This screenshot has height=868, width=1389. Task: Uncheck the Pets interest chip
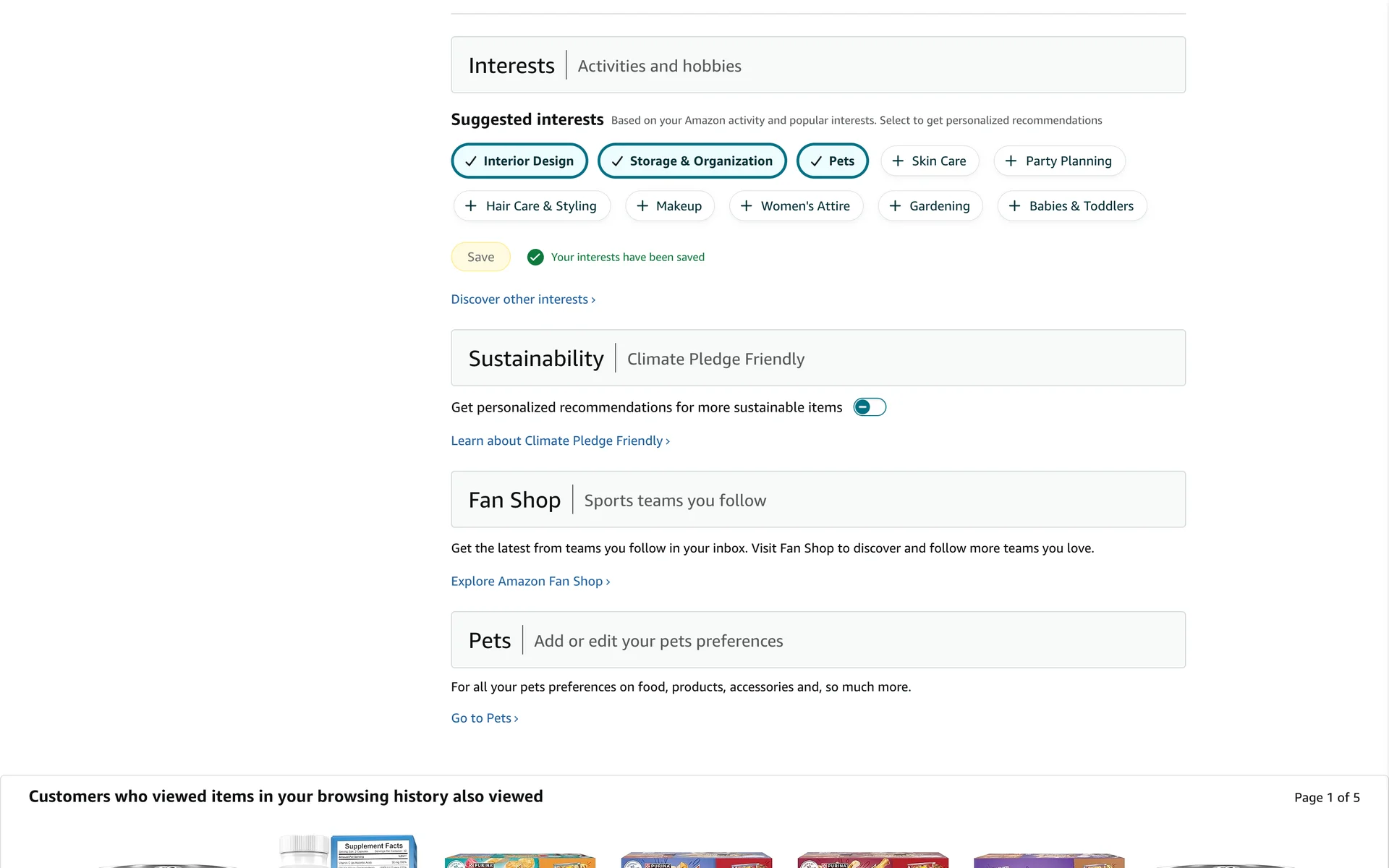tap(832, 161)
